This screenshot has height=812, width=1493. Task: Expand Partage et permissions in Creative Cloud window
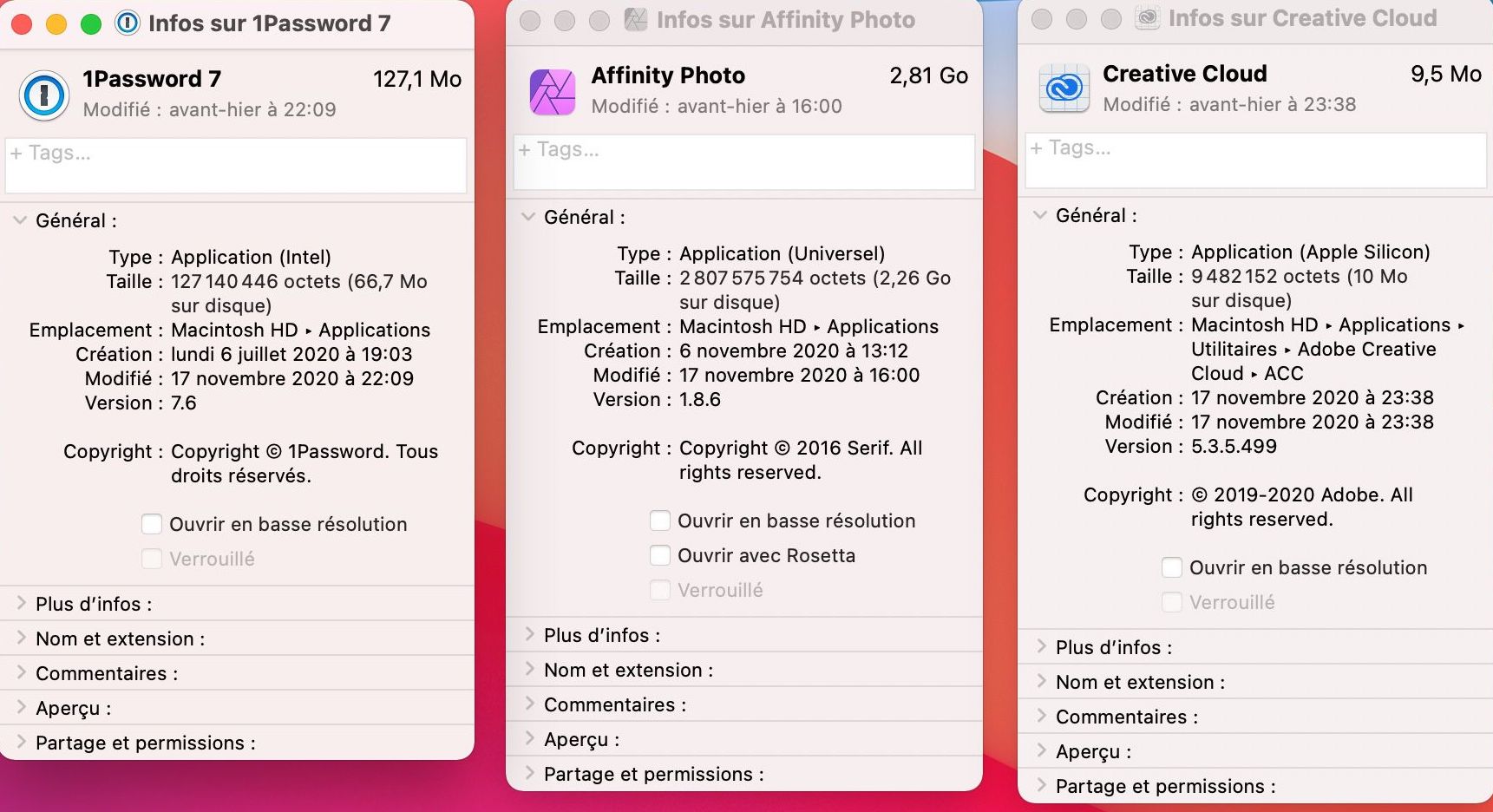click(1042, 785)
